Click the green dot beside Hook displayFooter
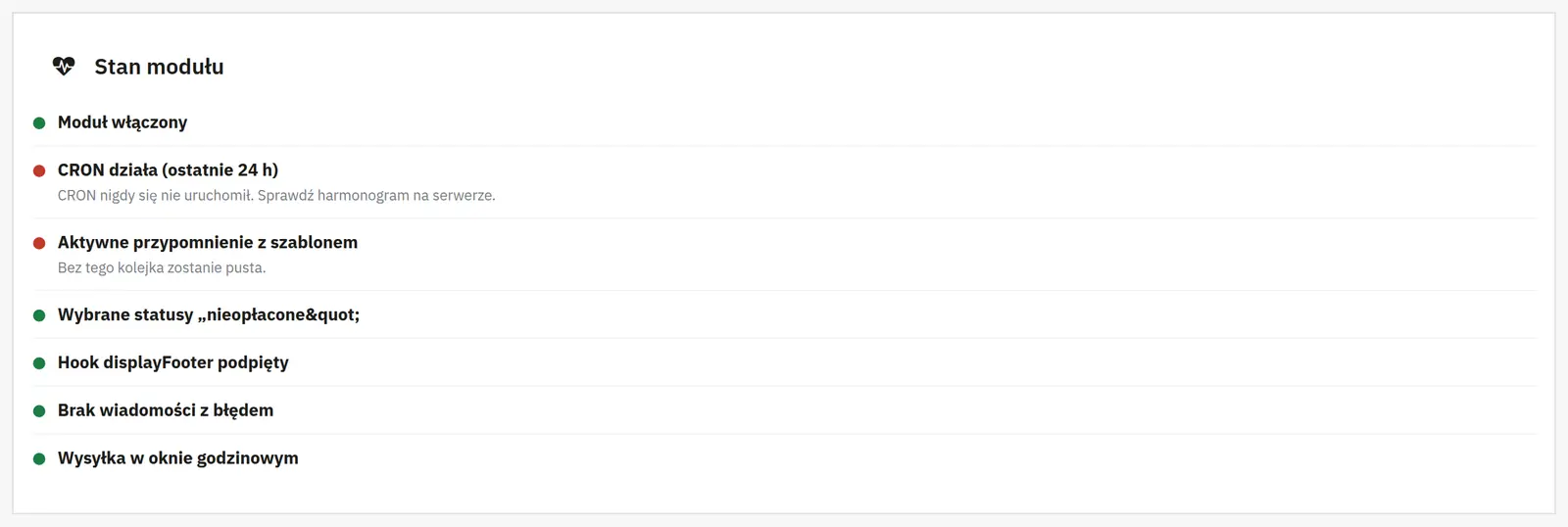This screenshot has width=1568, height=527. point(39,363)
